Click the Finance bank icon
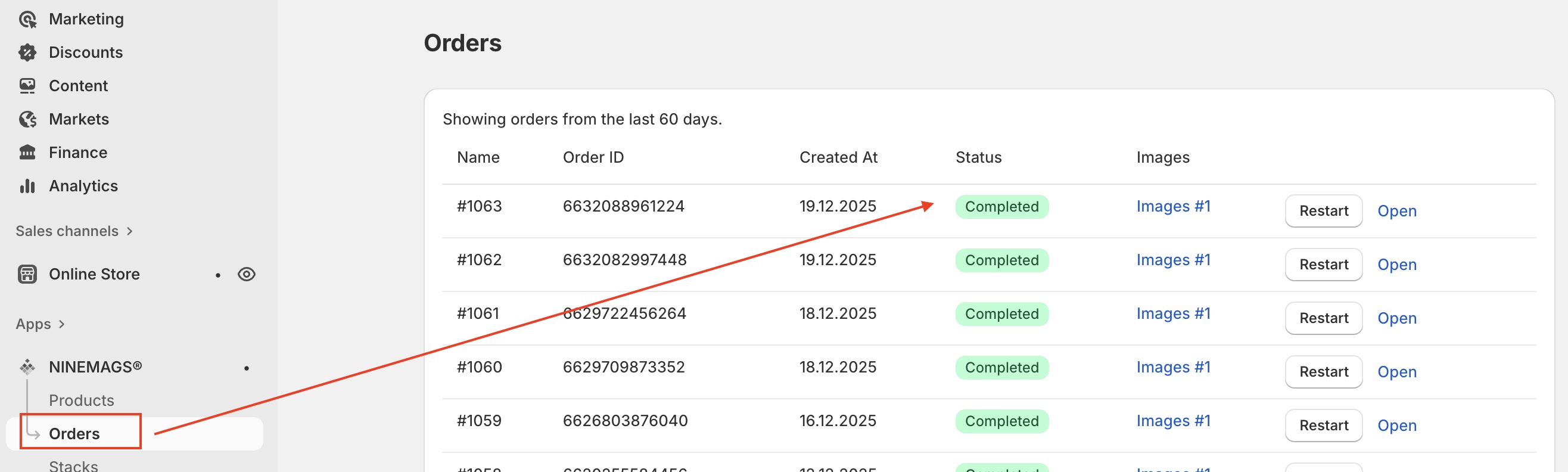Viewport: 1568px width, 472px height. (27, 152)
